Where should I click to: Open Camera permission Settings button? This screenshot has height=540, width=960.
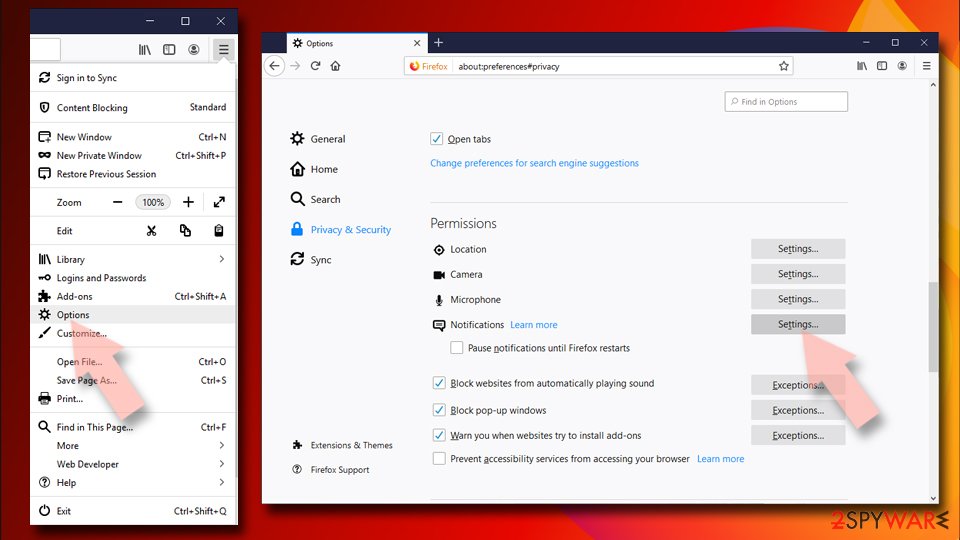coord(798,274)
